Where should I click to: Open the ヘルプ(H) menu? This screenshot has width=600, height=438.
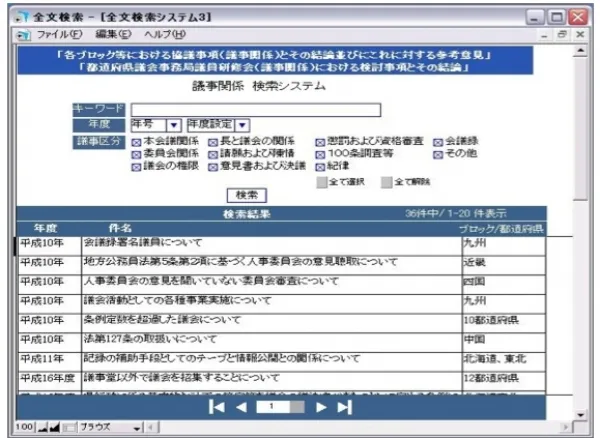tap(165, 35)
